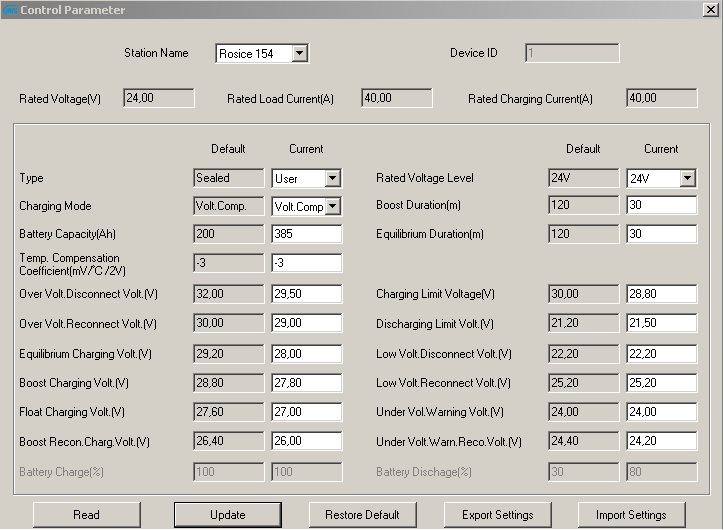Click the Update button
The width and height of the screenshot is (724, 530).
tap(227, 515)
